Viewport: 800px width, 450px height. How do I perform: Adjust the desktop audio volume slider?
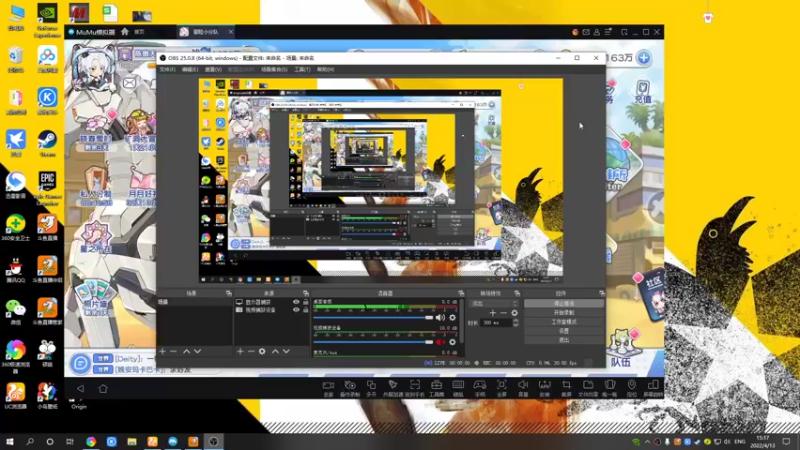373,317
